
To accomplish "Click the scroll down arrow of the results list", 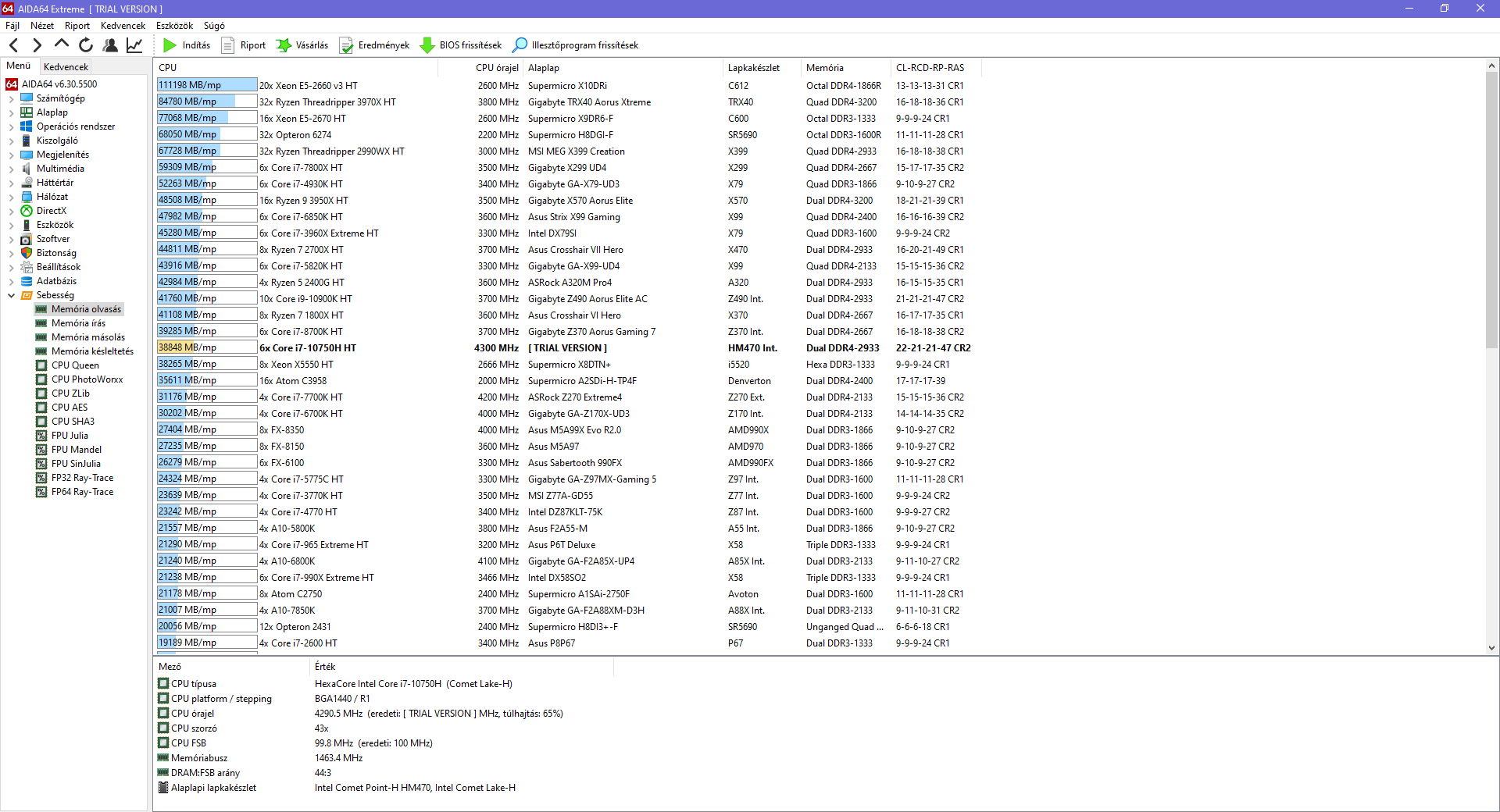I will pos(1491,647).
